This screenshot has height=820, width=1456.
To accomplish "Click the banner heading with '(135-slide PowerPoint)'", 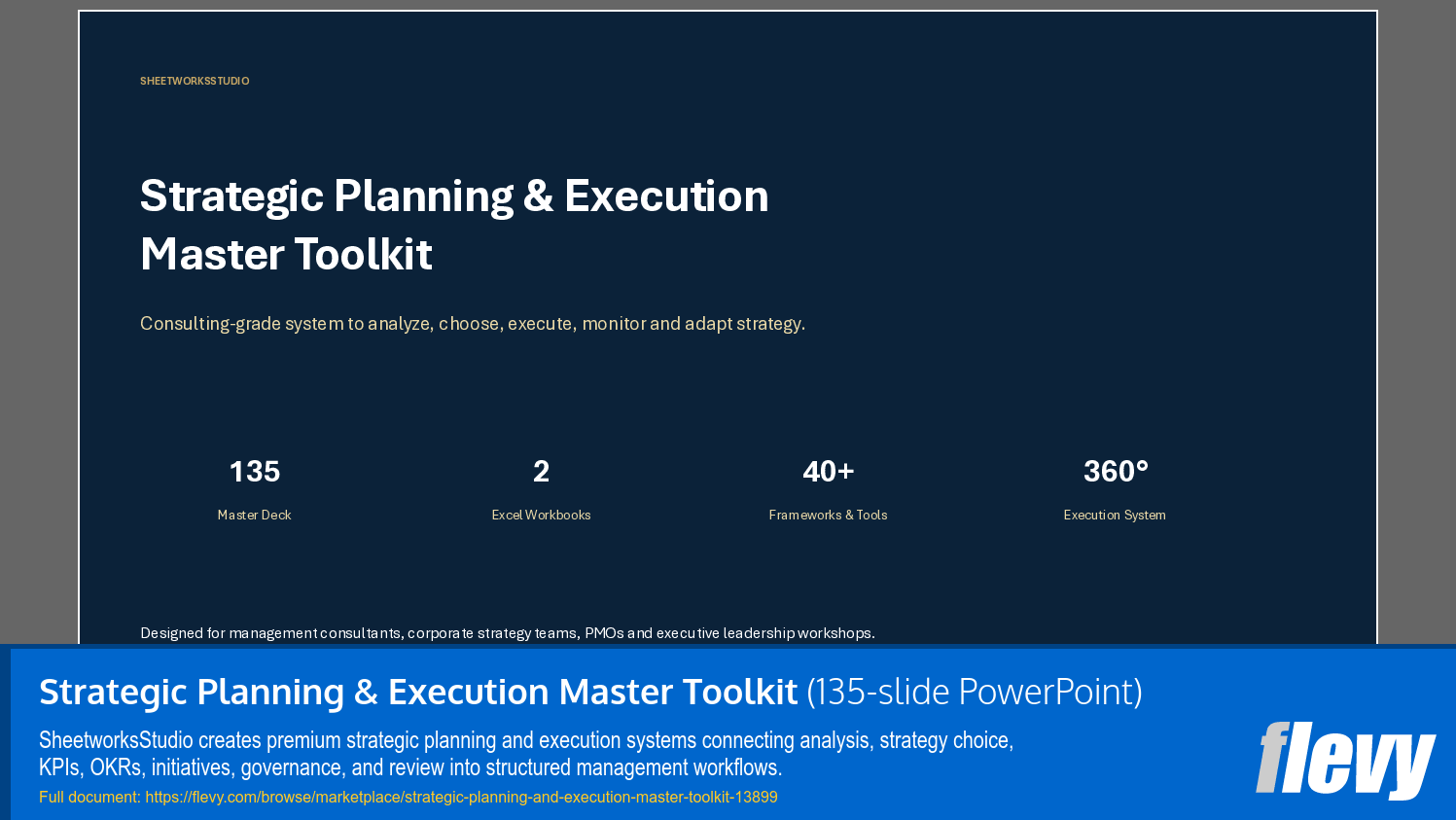I will [x=590, y=693].
